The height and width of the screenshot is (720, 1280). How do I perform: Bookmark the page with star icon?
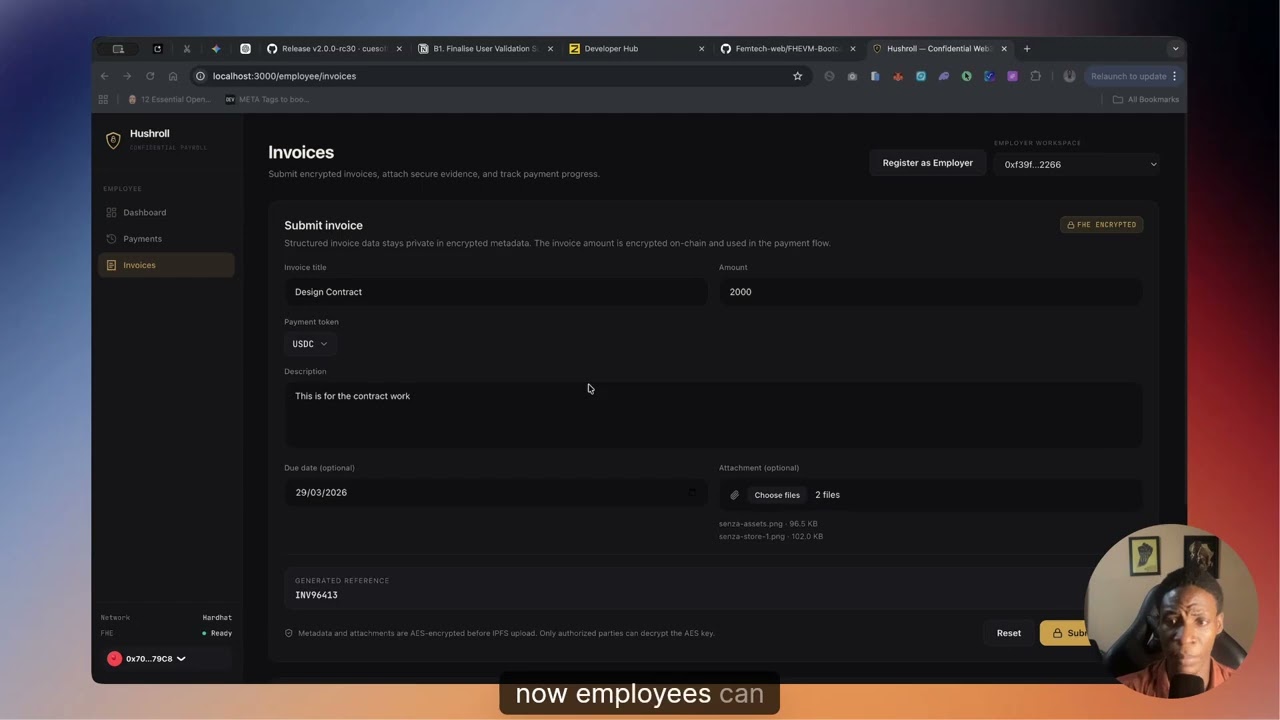coord(797,76)
